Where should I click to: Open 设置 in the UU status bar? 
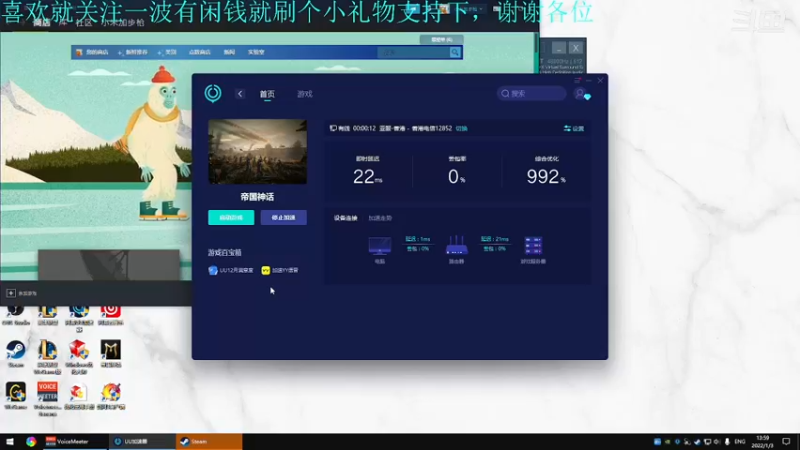click(574, 129)
